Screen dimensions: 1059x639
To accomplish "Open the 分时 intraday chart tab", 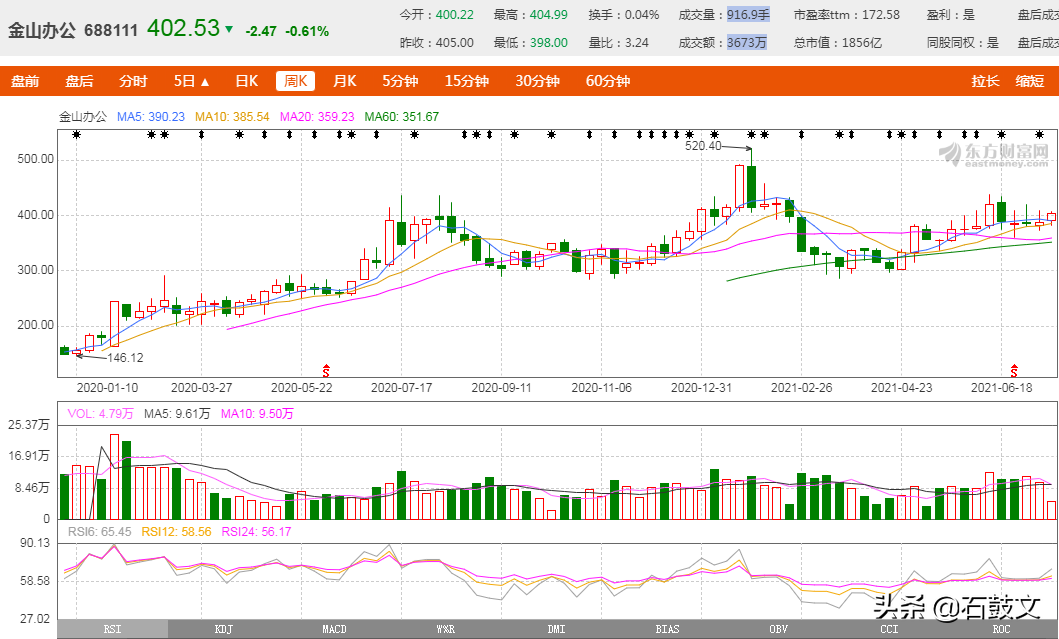I will pos(133,81).
